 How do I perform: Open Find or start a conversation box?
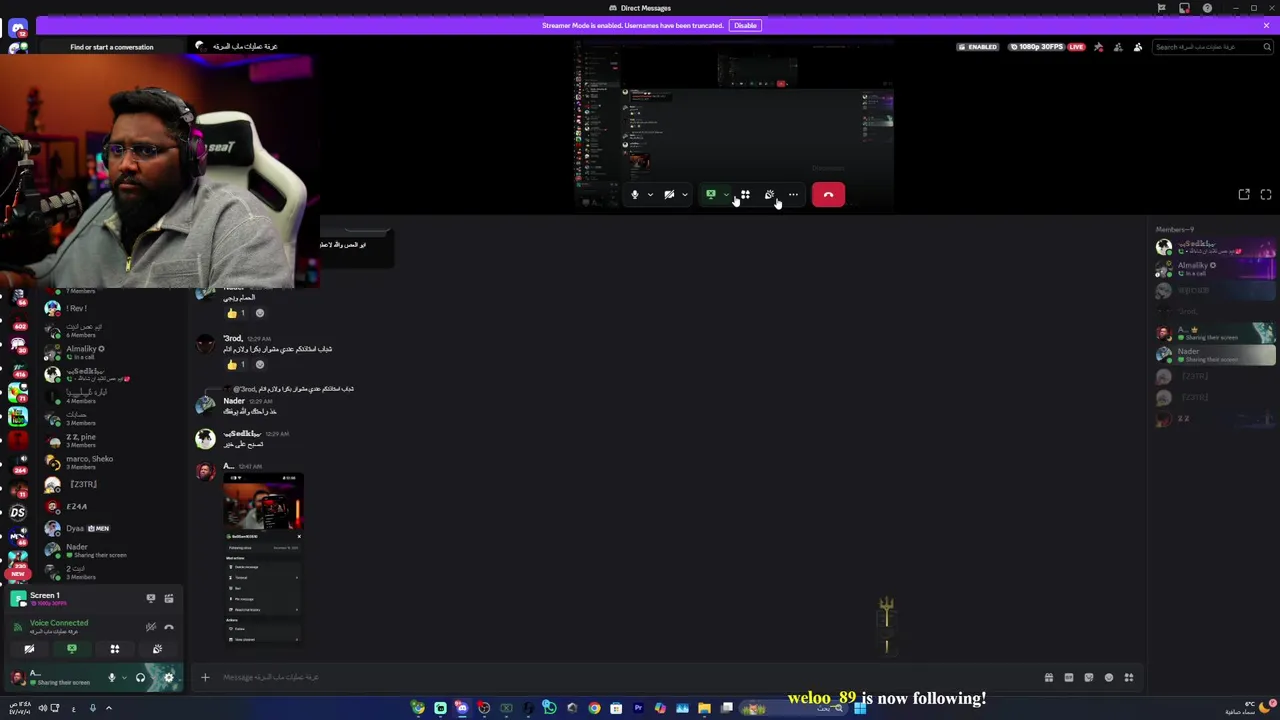coord(111,47)
